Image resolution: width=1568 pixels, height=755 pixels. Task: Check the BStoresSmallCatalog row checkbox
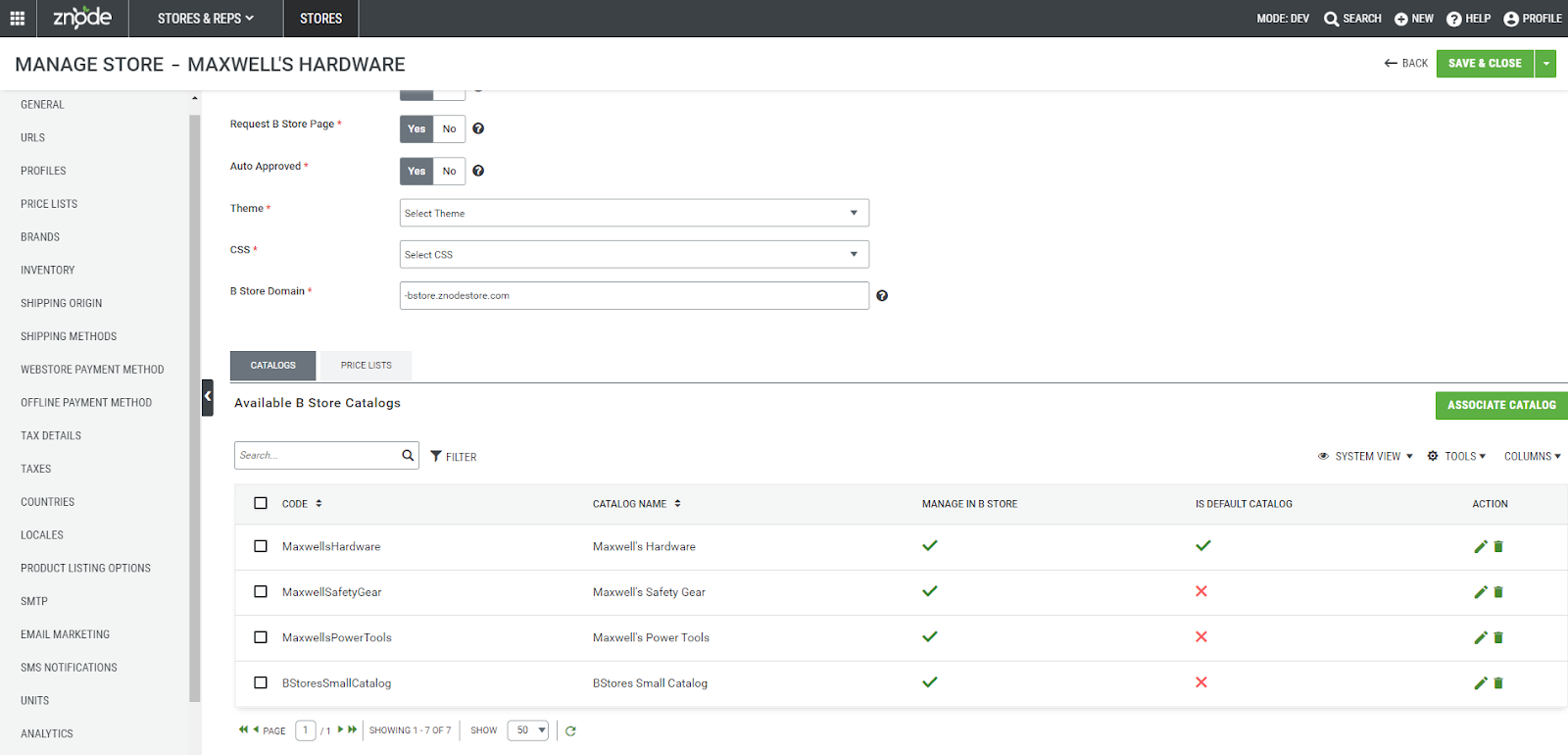(x=261, y=682)
